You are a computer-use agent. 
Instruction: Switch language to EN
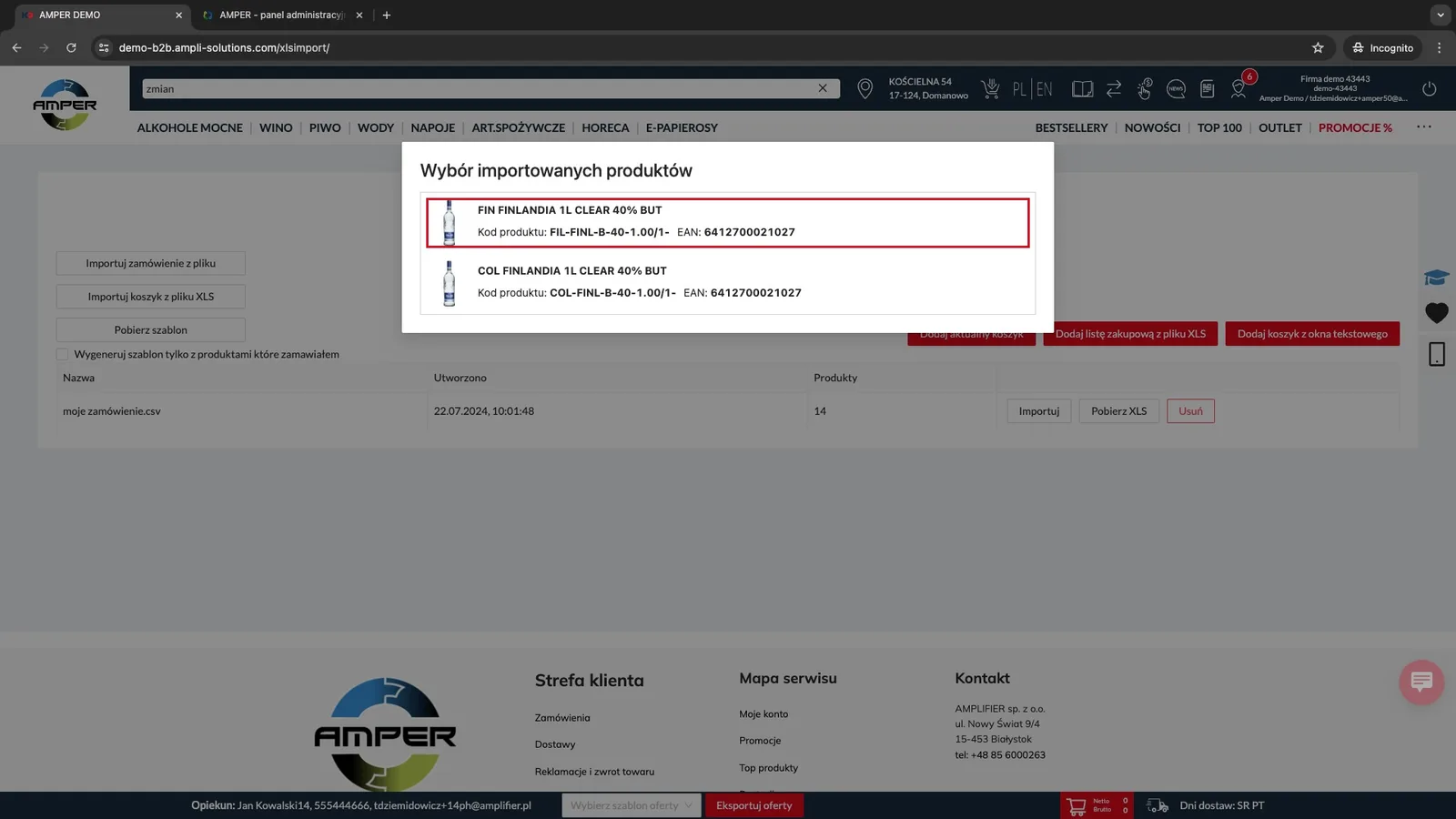(1044, 88)
